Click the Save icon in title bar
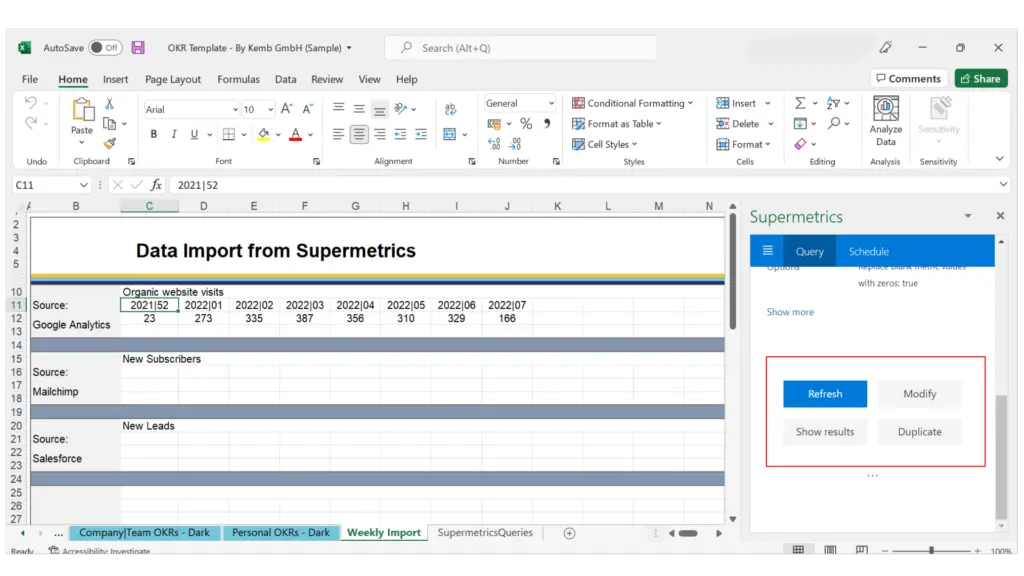This screenshot has height=576, width=1024. point(138,48)
